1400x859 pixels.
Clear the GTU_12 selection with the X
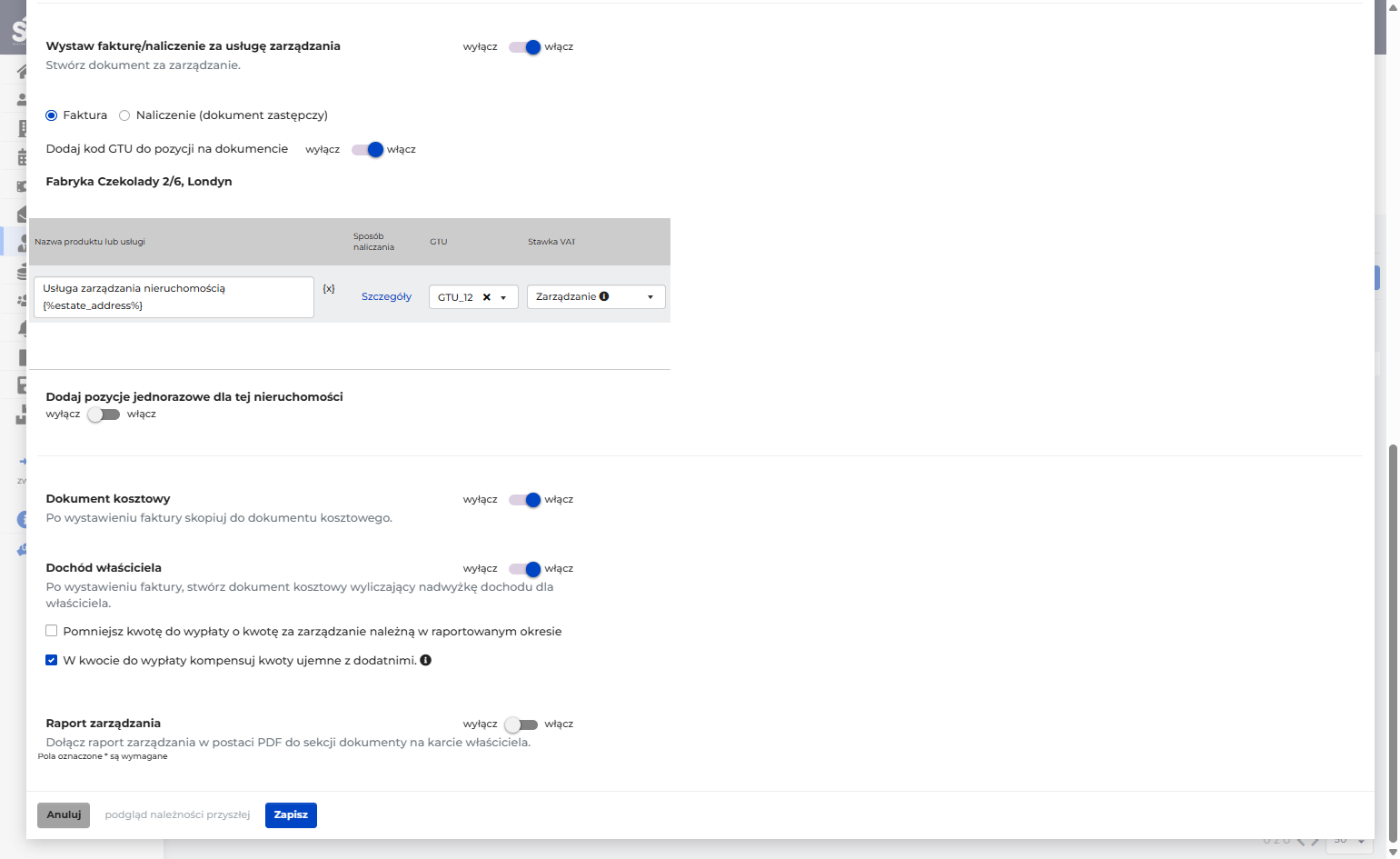pyautogui.click(x=487, y=297)
